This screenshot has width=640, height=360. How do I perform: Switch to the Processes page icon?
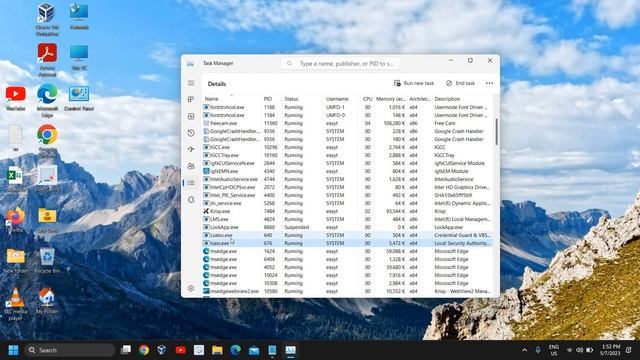(191, 99)
